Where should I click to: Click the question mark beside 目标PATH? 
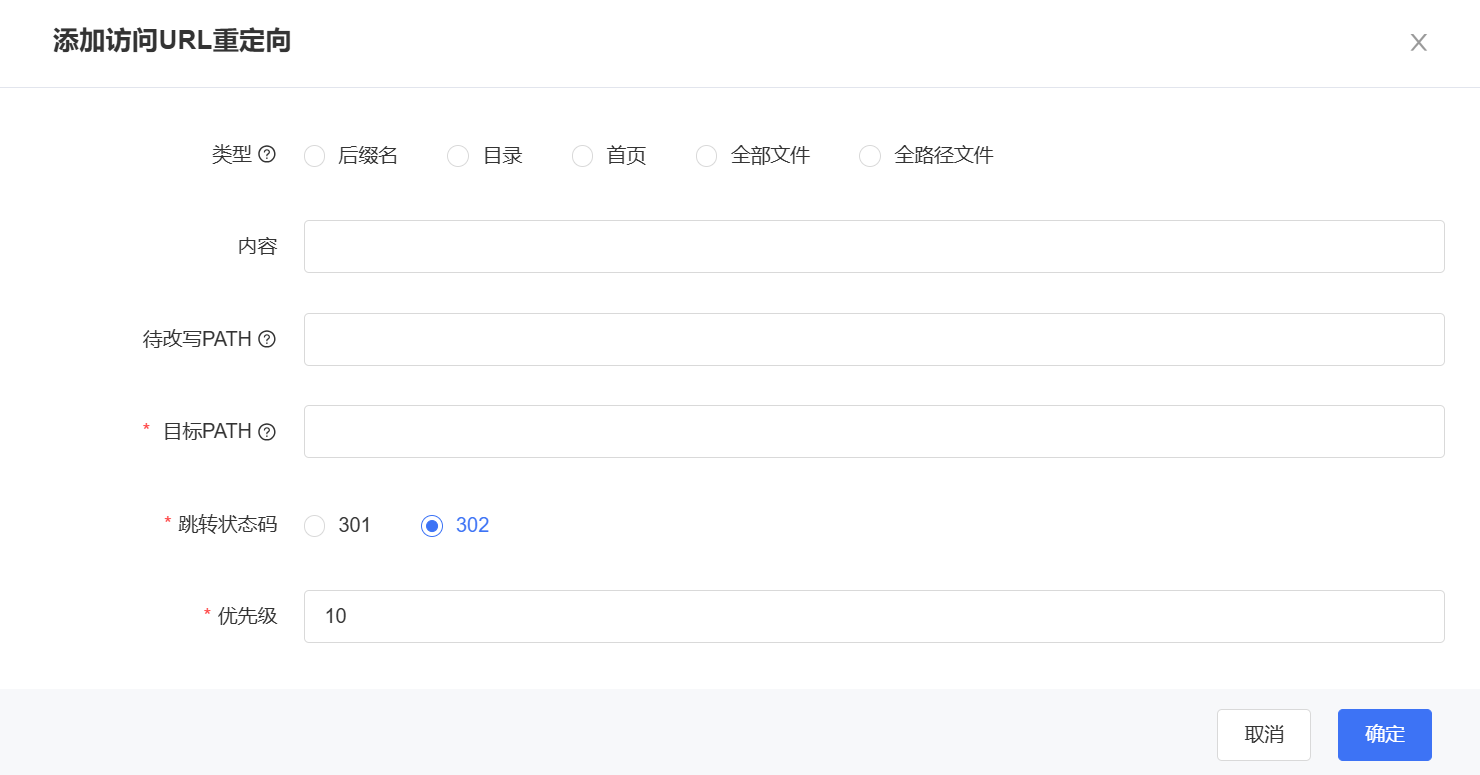point(267,432)
